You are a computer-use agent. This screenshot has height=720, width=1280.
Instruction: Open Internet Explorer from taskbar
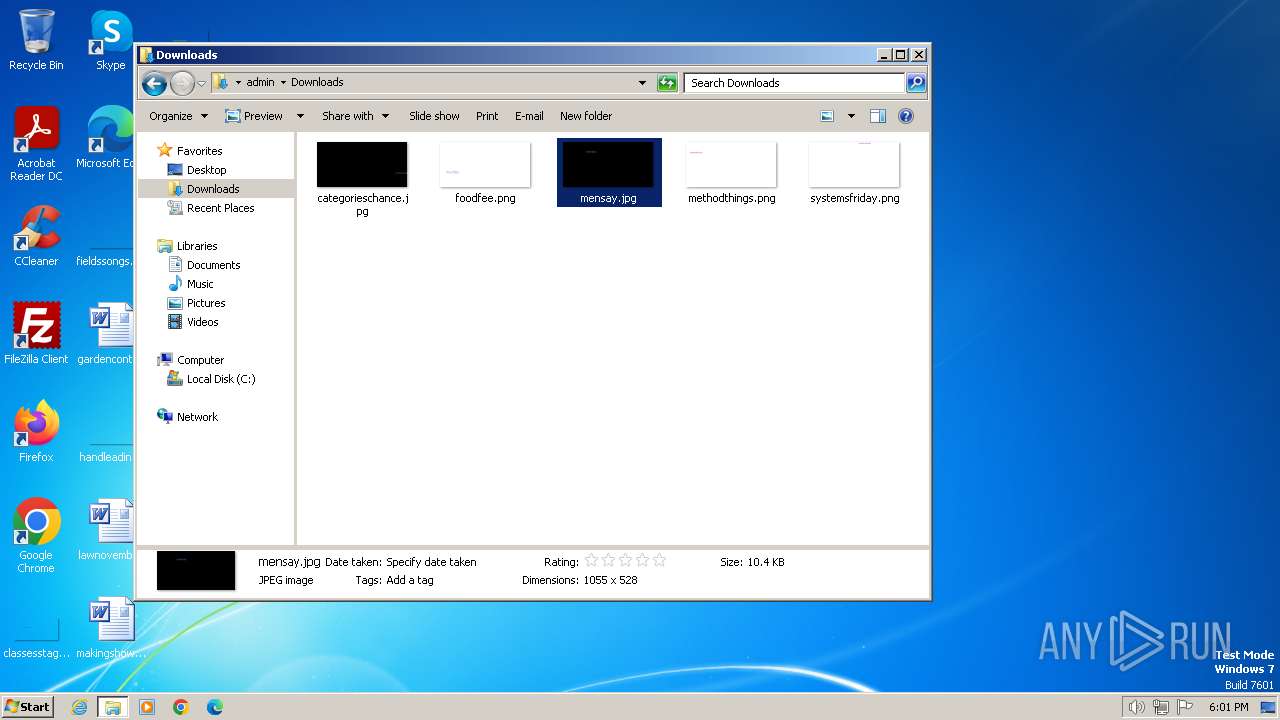[x=79, y=707]
